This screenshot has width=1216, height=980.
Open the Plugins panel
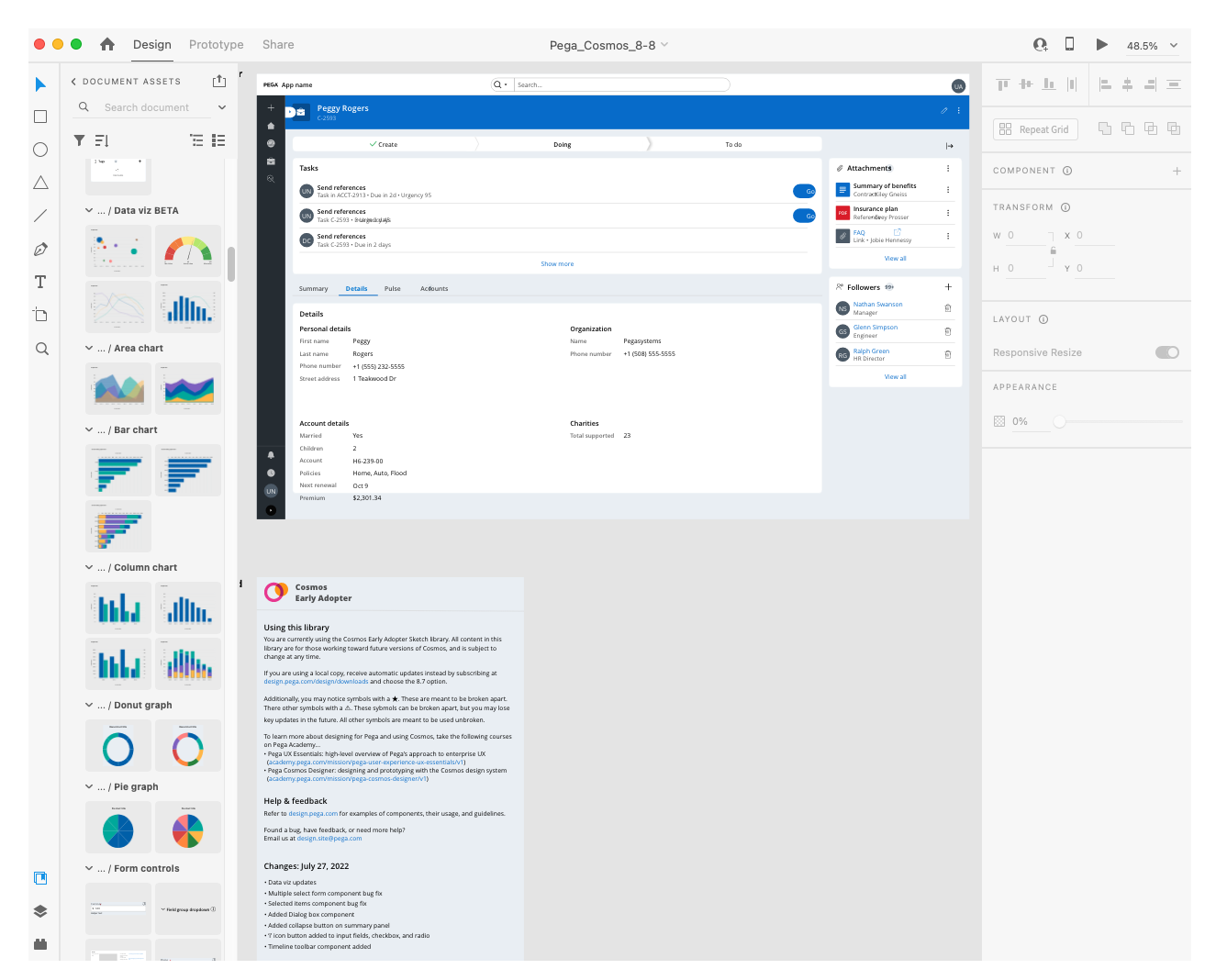40,943
